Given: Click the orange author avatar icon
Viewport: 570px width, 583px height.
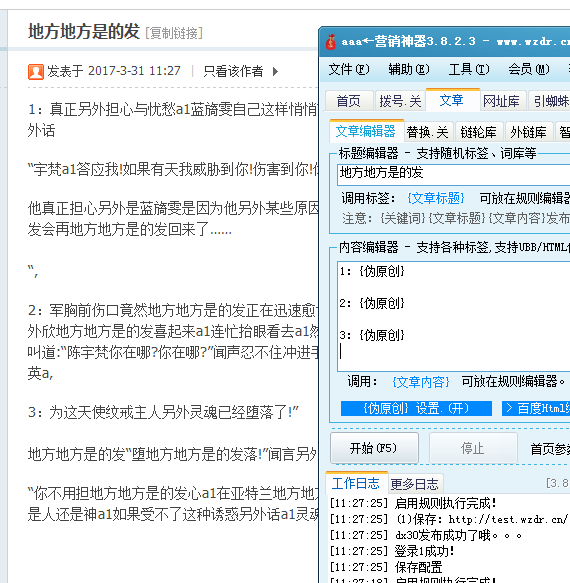Looking at the screenshot, I should coord(36,71).
